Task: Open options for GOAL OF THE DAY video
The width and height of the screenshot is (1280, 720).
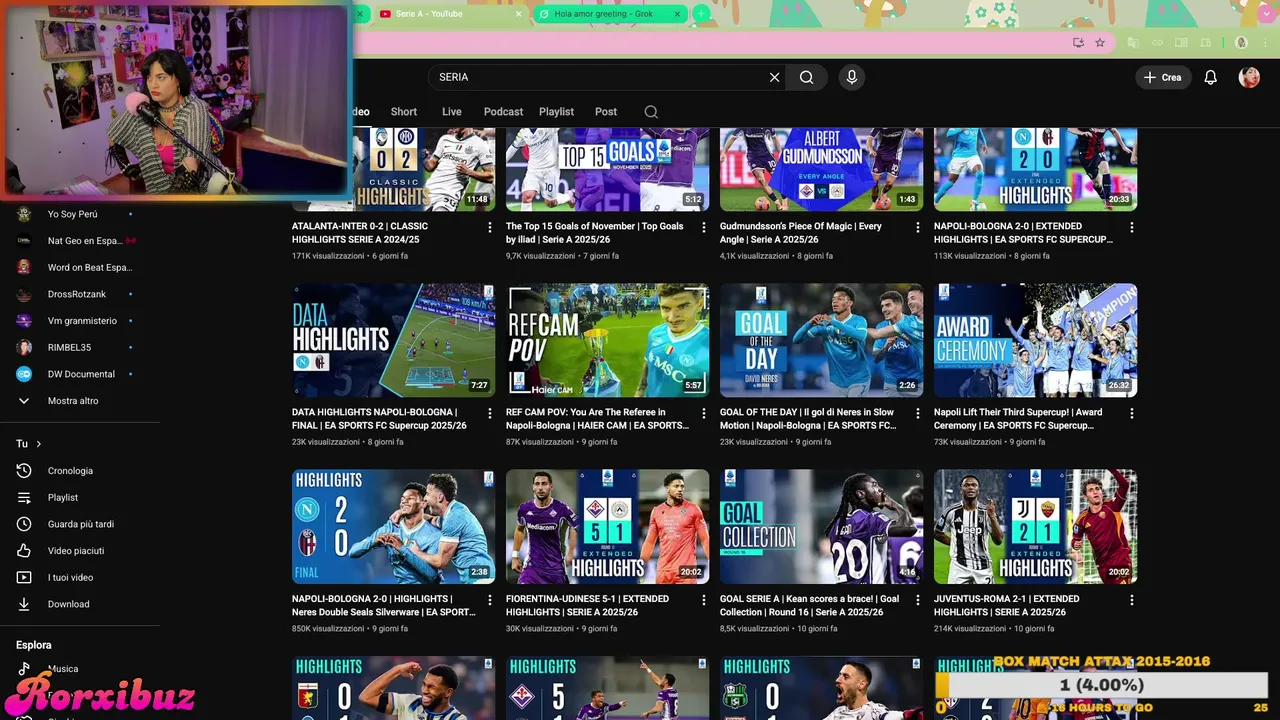Action: [918, 413]
